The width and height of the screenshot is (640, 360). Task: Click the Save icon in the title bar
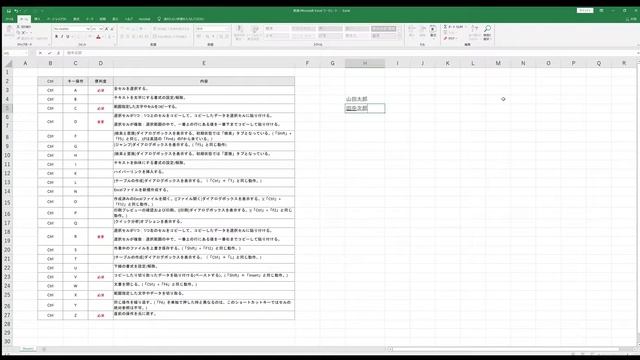9,11
